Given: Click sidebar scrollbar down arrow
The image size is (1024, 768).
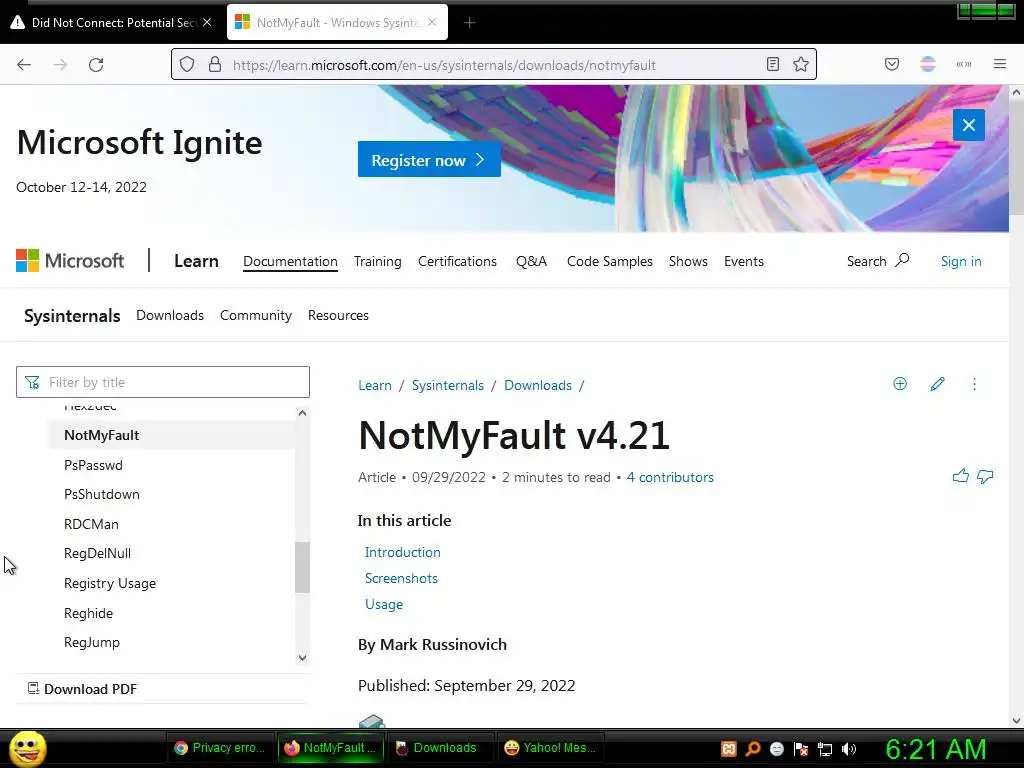Looking at the screenshot, I should (x=302, y=658).
